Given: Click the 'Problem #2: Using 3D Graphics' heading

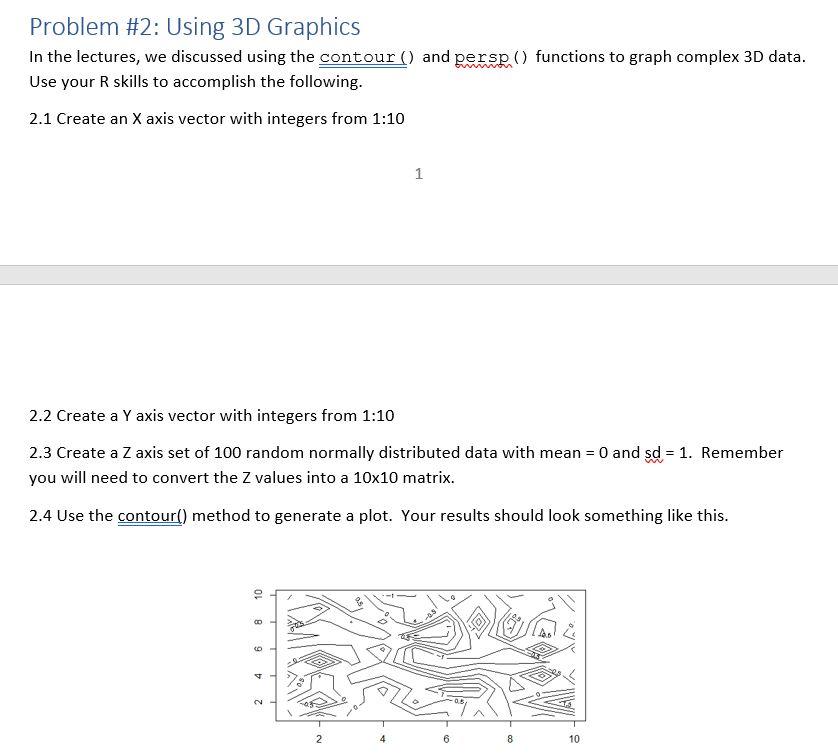Looking at the screenshot, I should [x=194, y=26].
